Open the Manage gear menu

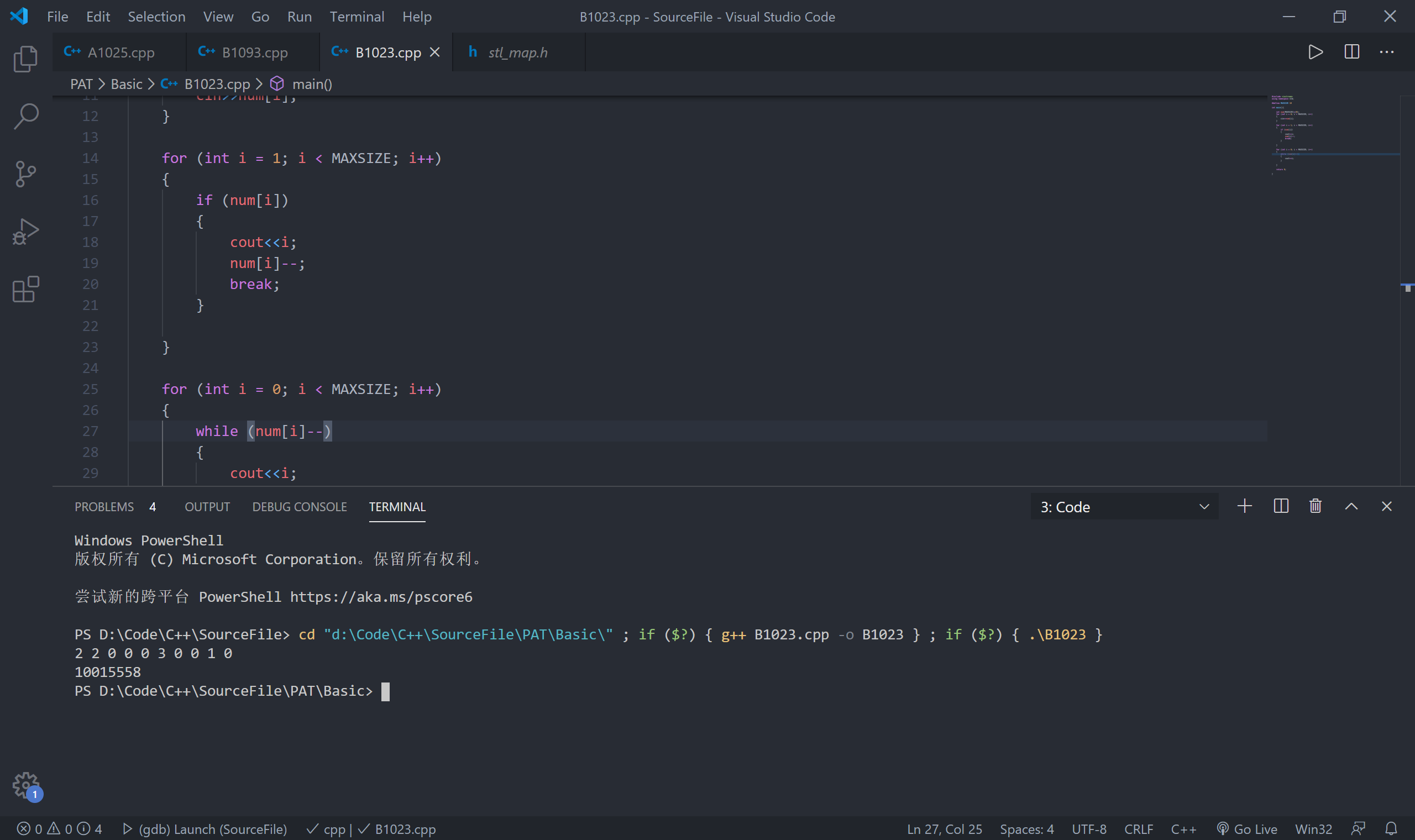25,785
